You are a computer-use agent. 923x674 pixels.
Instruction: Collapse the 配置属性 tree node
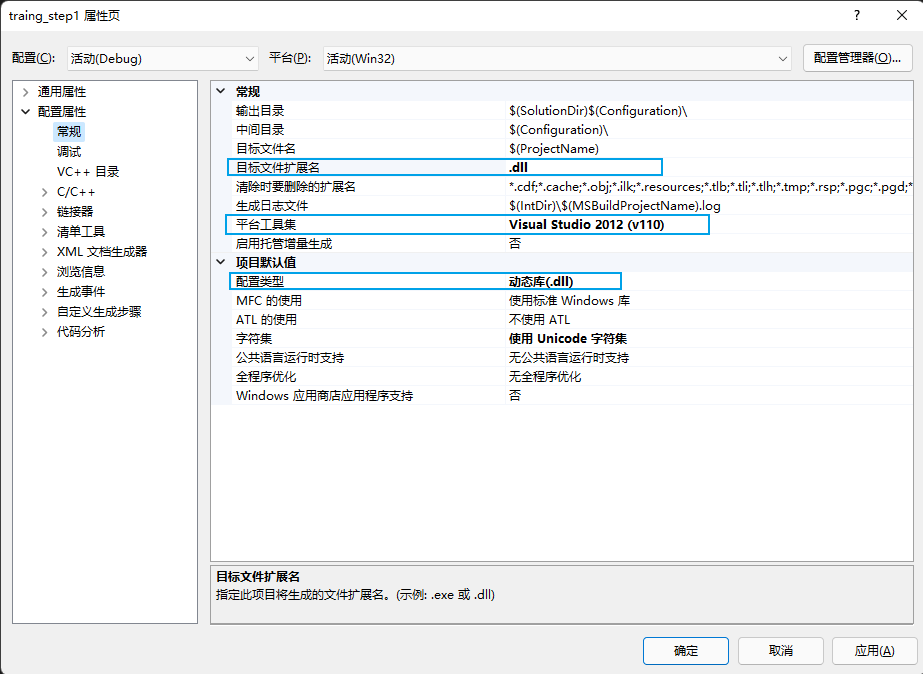click(x=25, y=111)
